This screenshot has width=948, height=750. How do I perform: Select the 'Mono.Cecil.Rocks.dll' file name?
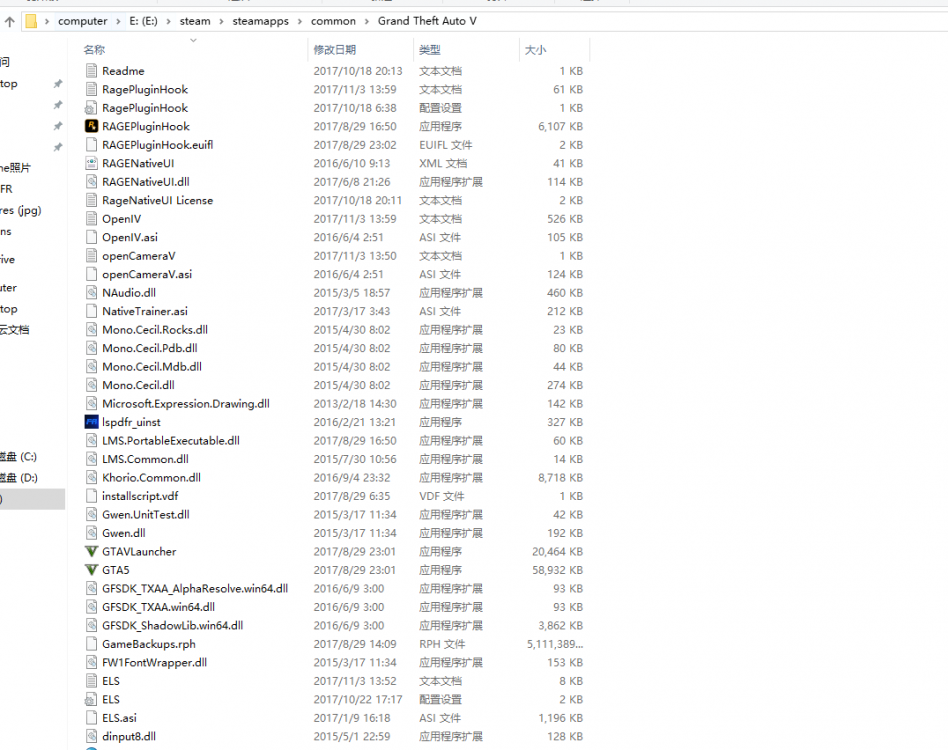point(155,330)
